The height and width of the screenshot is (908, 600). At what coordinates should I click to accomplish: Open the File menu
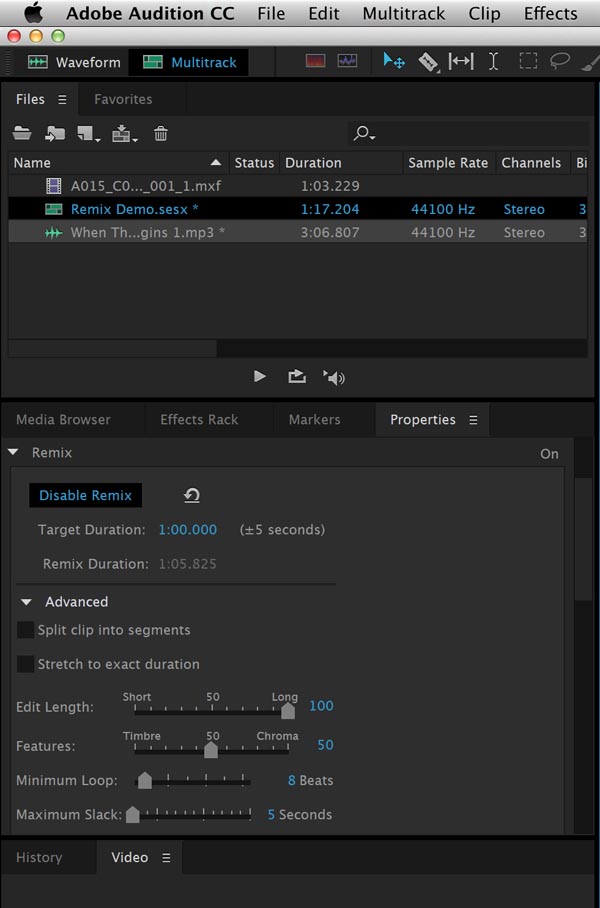271,13
